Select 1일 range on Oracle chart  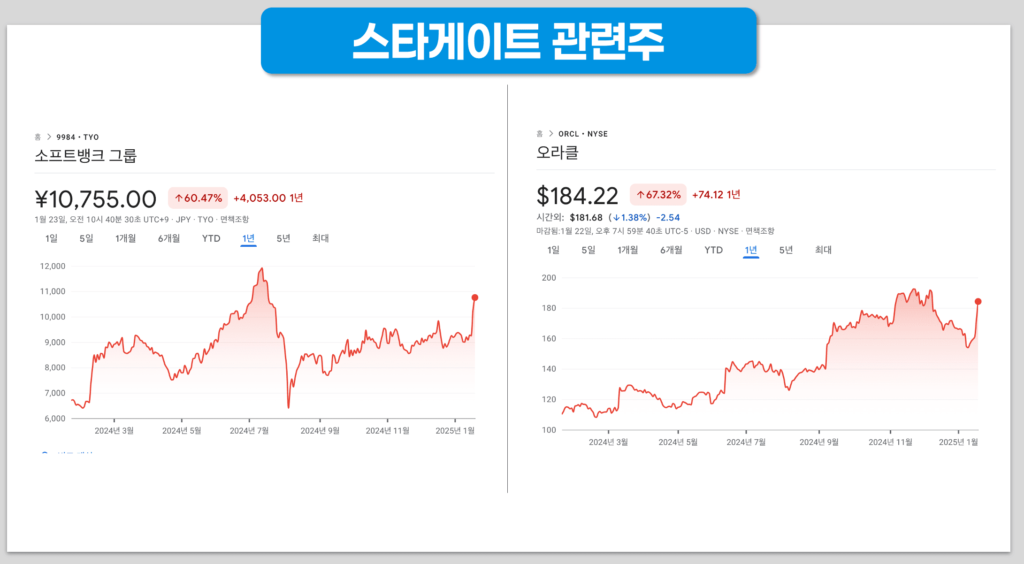553,251
